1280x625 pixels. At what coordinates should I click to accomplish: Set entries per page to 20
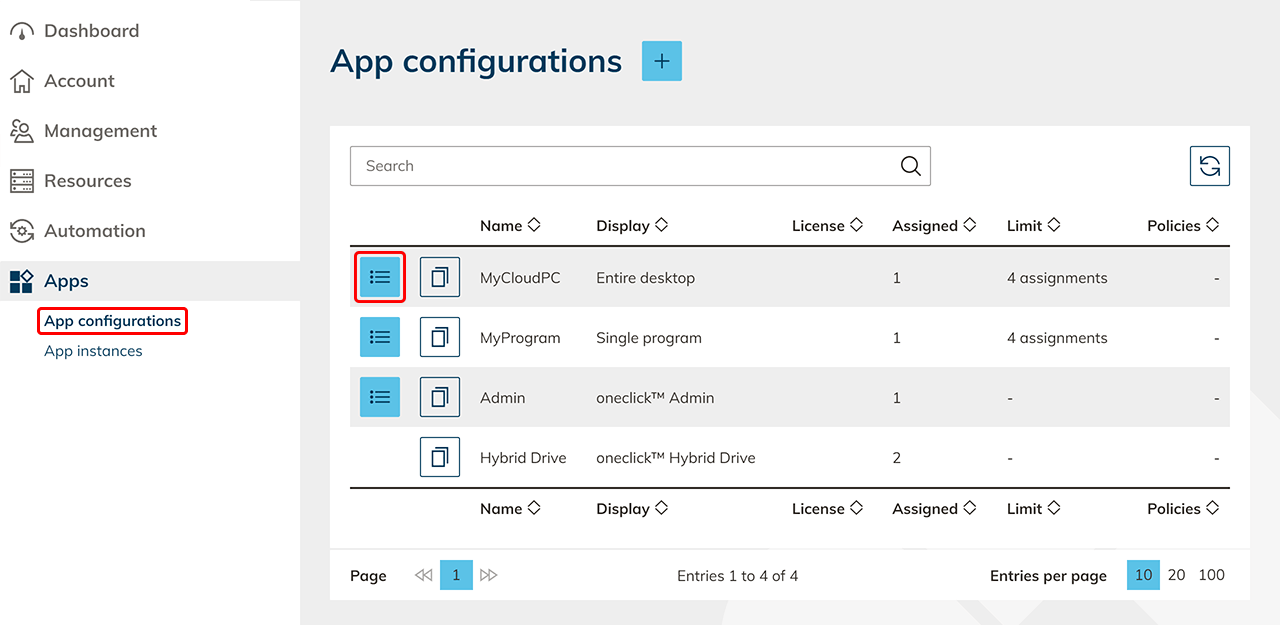click(x=1176, y=575)
